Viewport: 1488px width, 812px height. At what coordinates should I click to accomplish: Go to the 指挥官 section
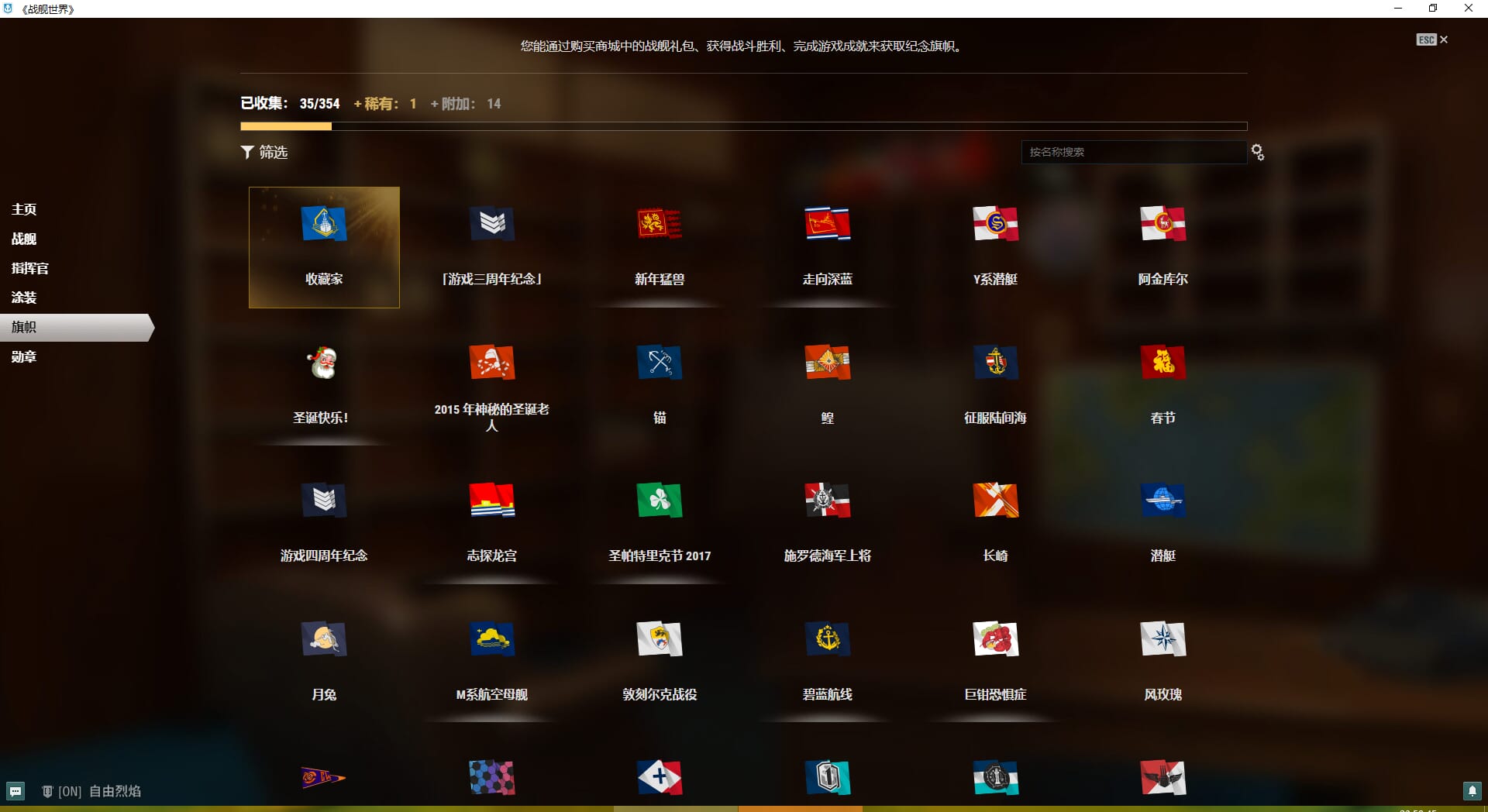30,268
